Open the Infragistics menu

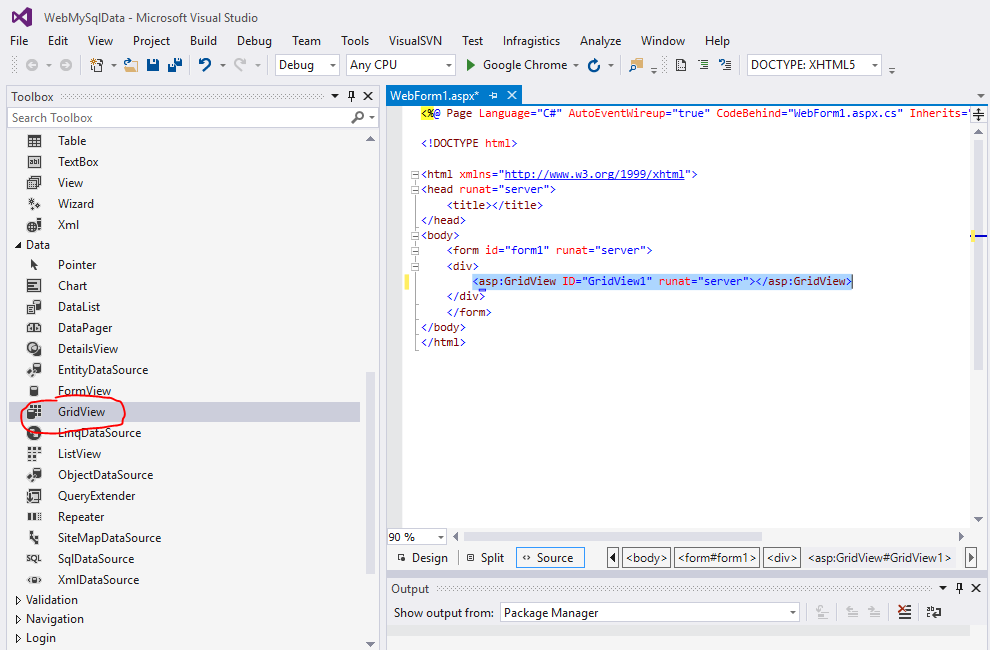(531, 41)
